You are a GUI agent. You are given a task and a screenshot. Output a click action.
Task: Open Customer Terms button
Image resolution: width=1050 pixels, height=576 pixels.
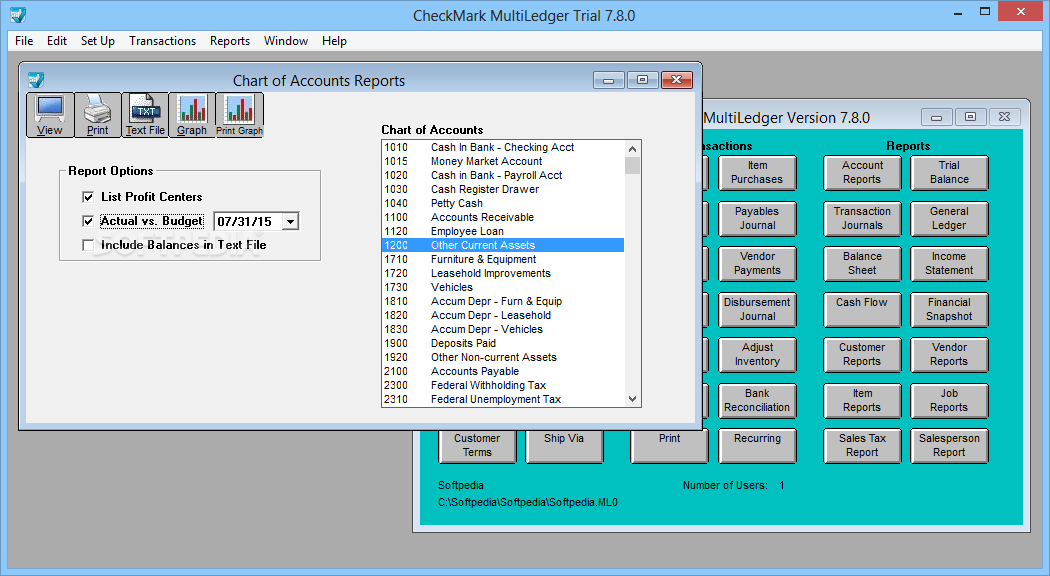(x=477, y=446)
